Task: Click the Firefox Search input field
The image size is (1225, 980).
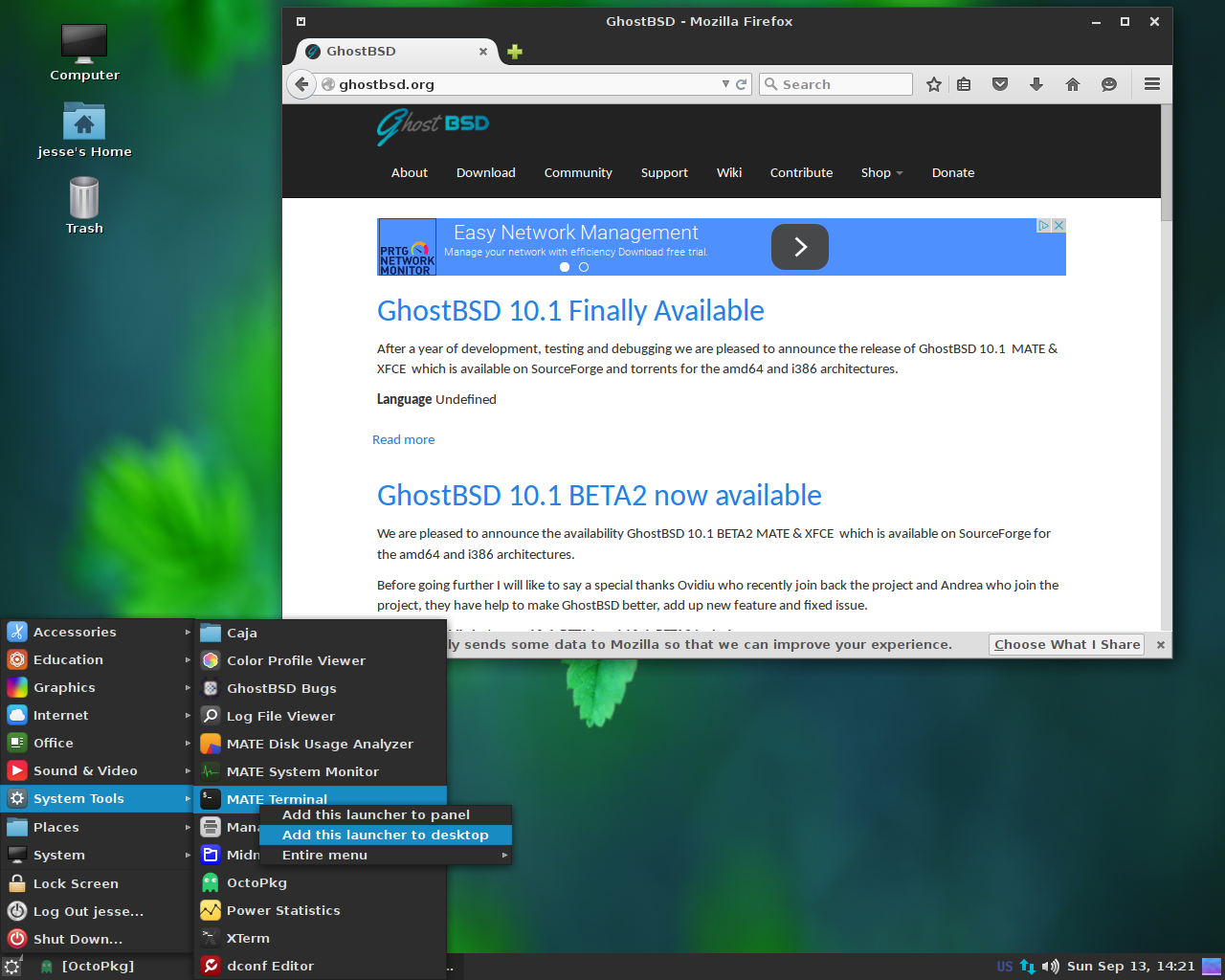Action: click(x=836, y=84)
